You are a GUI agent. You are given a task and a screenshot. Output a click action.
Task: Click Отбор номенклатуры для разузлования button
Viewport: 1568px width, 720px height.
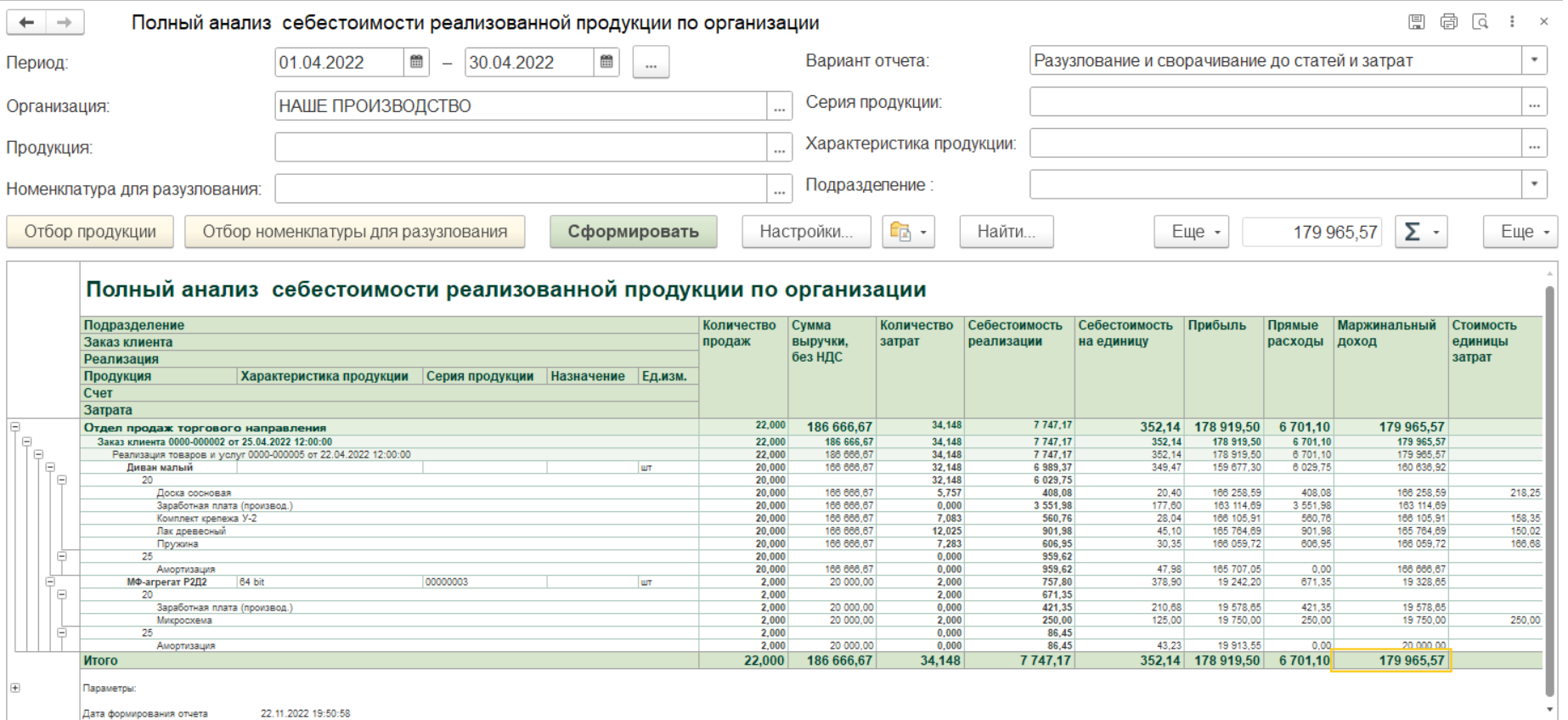coord(355,232)
